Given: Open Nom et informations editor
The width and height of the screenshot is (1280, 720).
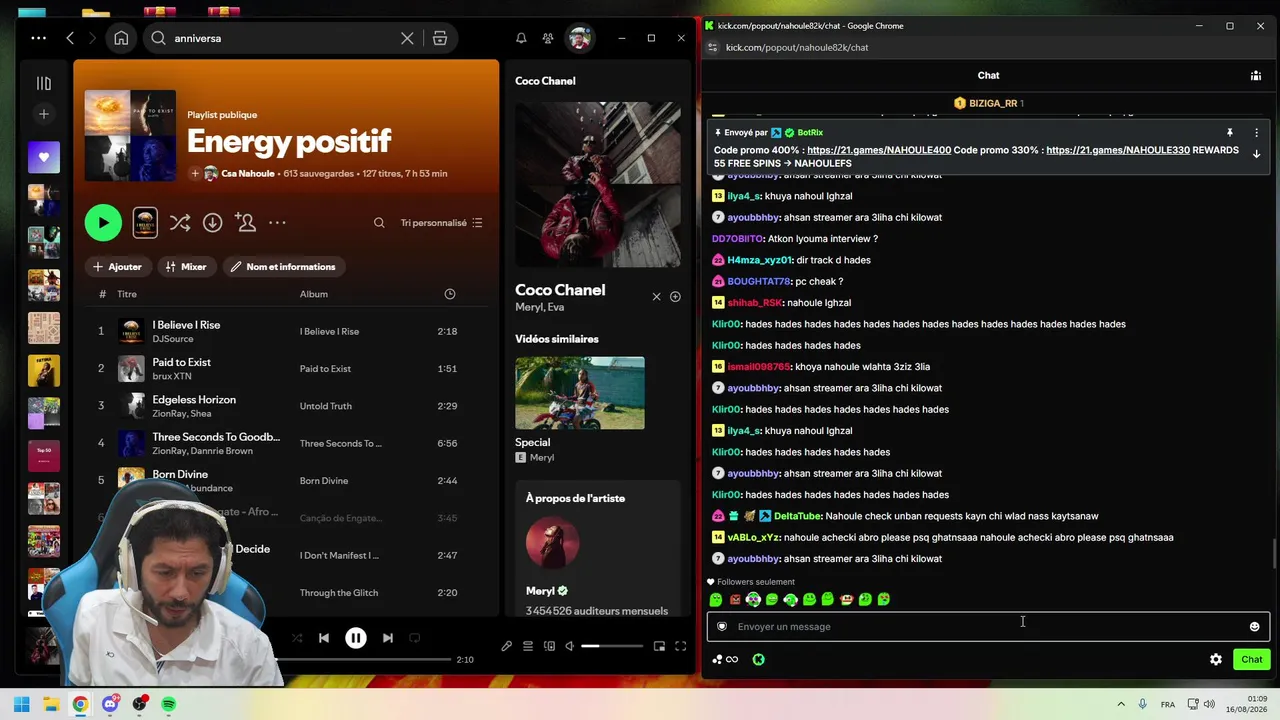Looking at the screenshot, I should pyautogui.click(x=284, y=267).
